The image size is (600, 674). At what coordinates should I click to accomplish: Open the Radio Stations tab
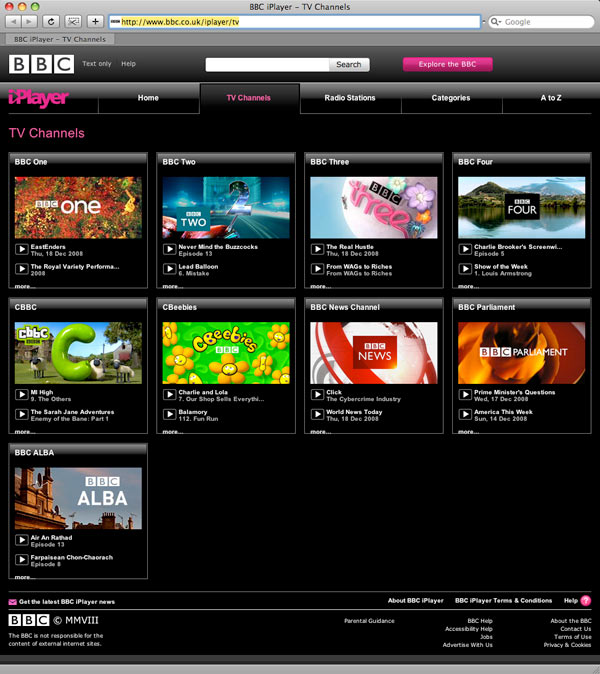(x=350, y=98)
